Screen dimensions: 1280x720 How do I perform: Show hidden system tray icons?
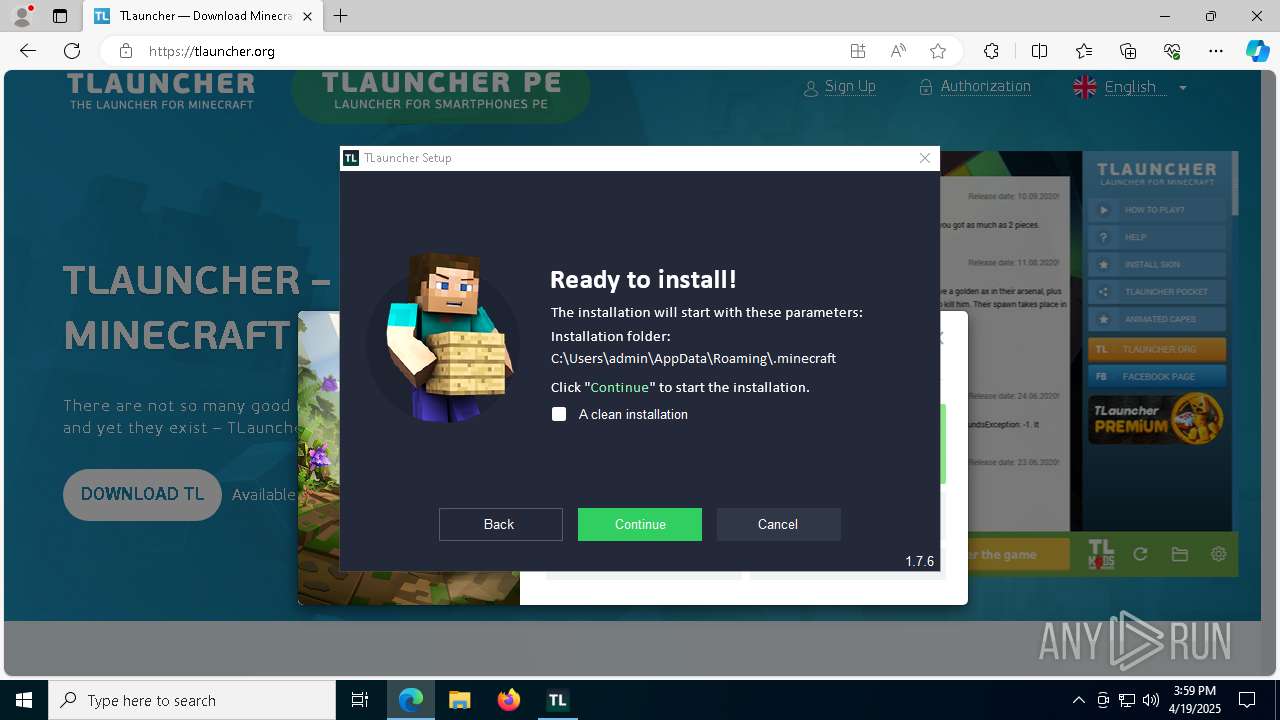(1078, 700)
